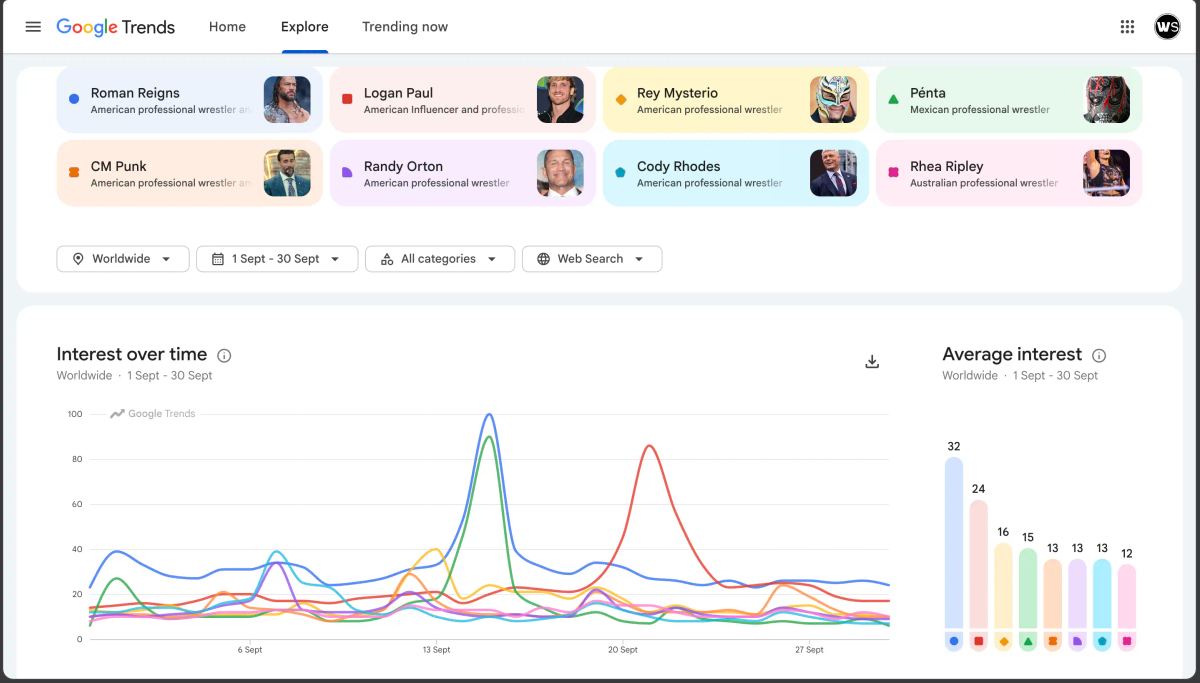Viewport: 1200px width, 683px height.
Task: Click the red line peak near 20 Sept
Action: click(650, 446)
